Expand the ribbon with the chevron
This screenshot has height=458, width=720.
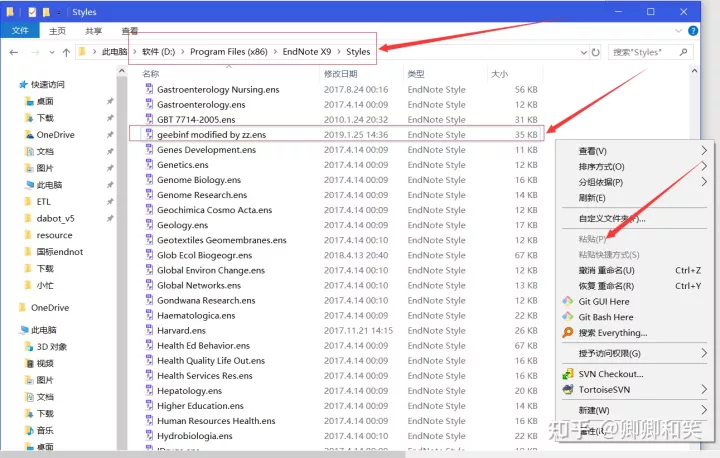(678, 31)
